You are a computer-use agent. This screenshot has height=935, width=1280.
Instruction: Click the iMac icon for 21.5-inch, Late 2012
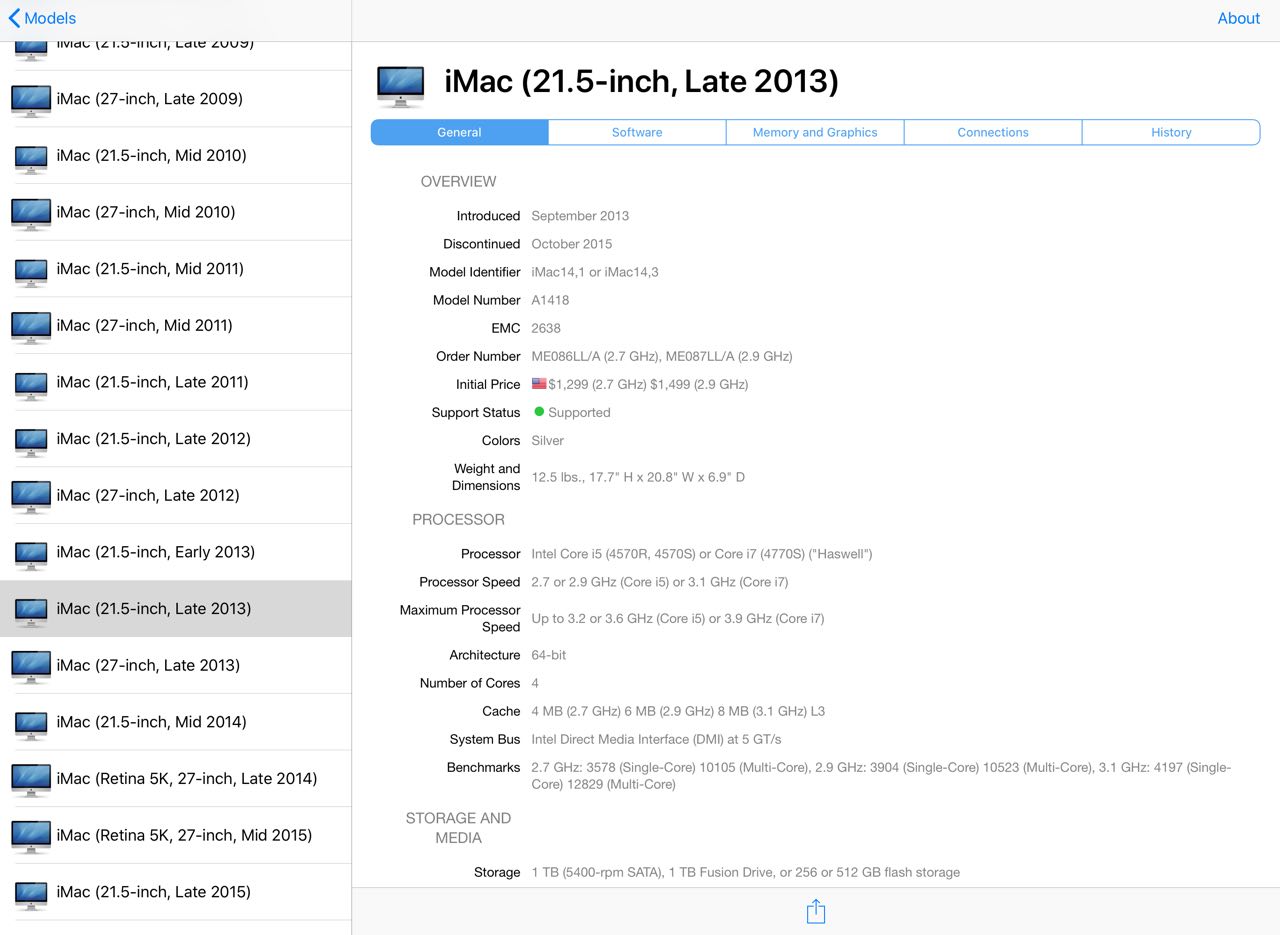(31, 441)
